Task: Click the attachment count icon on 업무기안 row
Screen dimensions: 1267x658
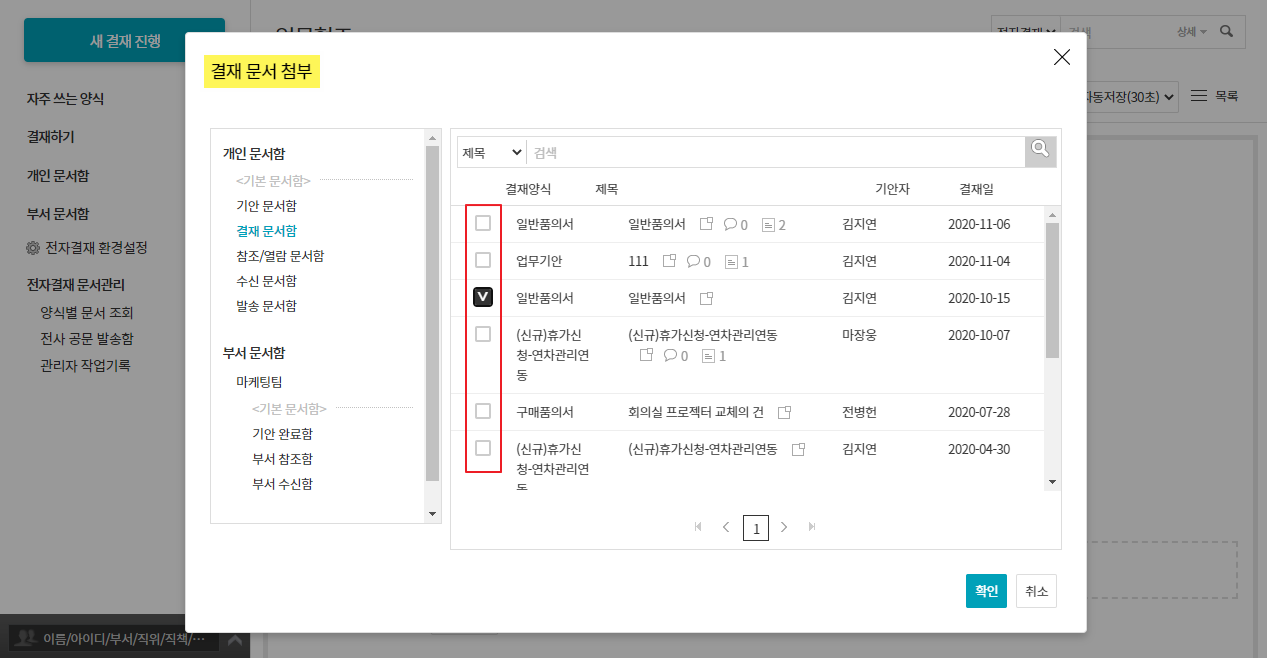Action: (731, 261)
